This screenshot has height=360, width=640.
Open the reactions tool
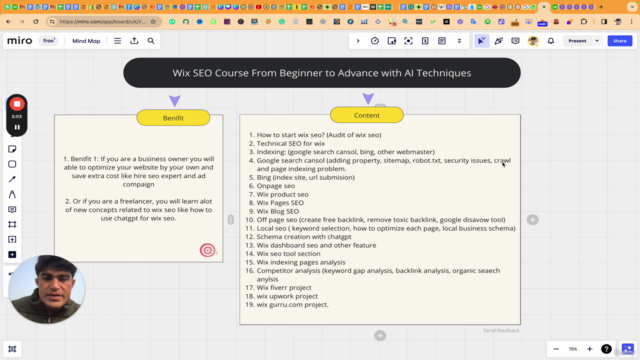click(499, 41)
